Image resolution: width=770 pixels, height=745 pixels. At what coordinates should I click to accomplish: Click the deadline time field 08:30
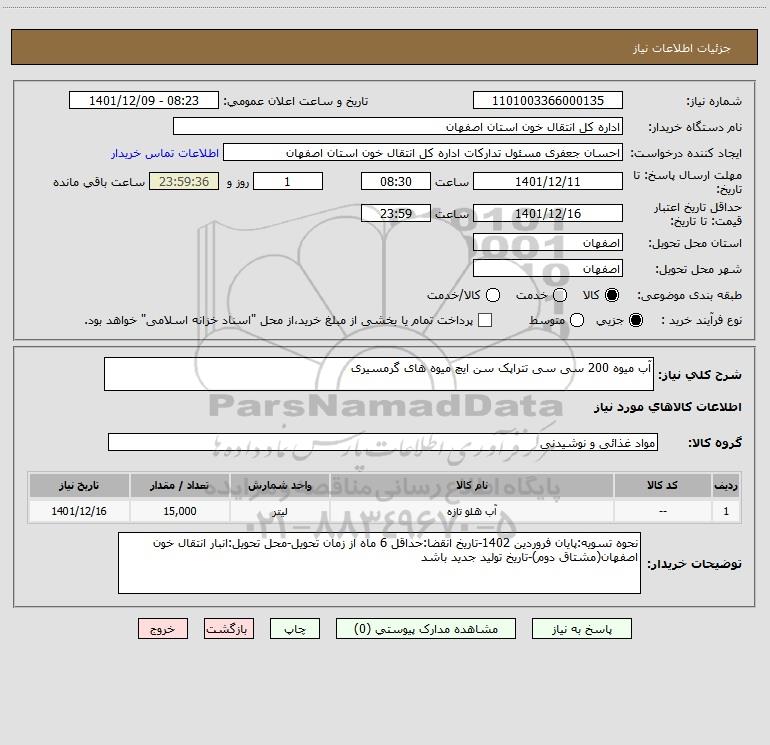point(396,181)
